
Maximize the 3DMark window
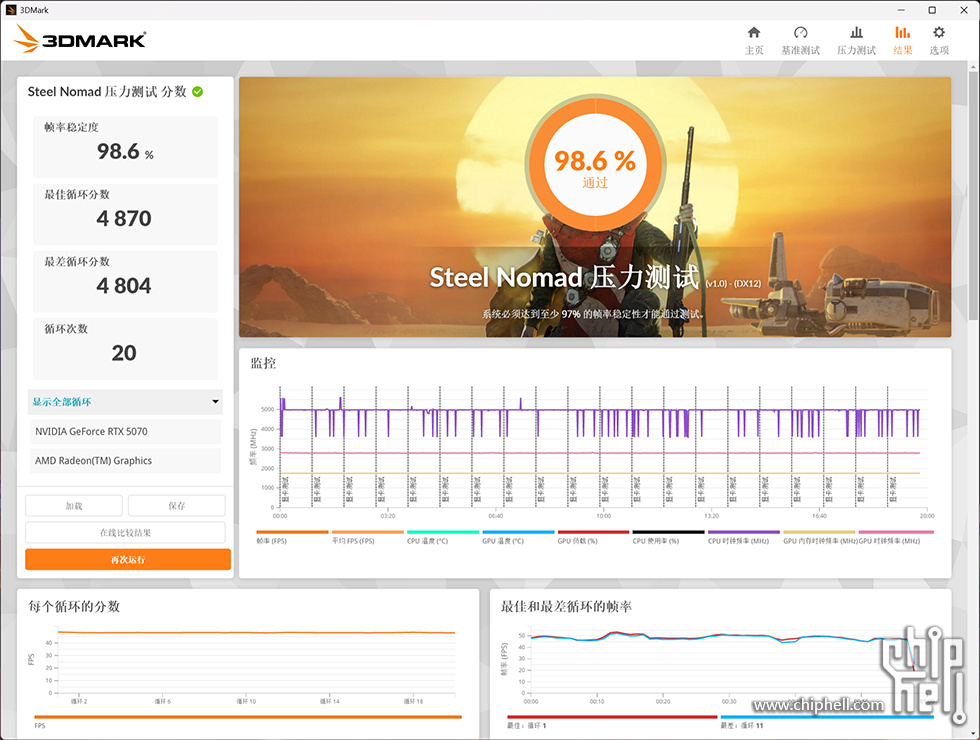coord(932,9)
